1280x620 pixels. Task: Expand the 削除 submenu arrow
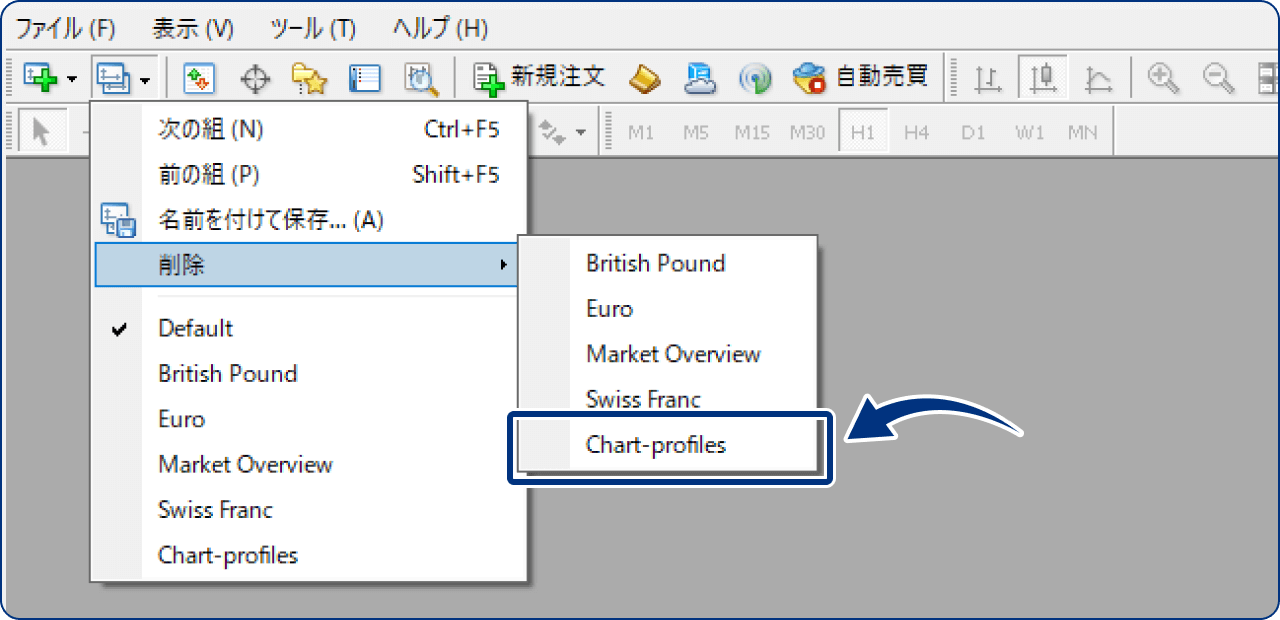pos(503,265)
